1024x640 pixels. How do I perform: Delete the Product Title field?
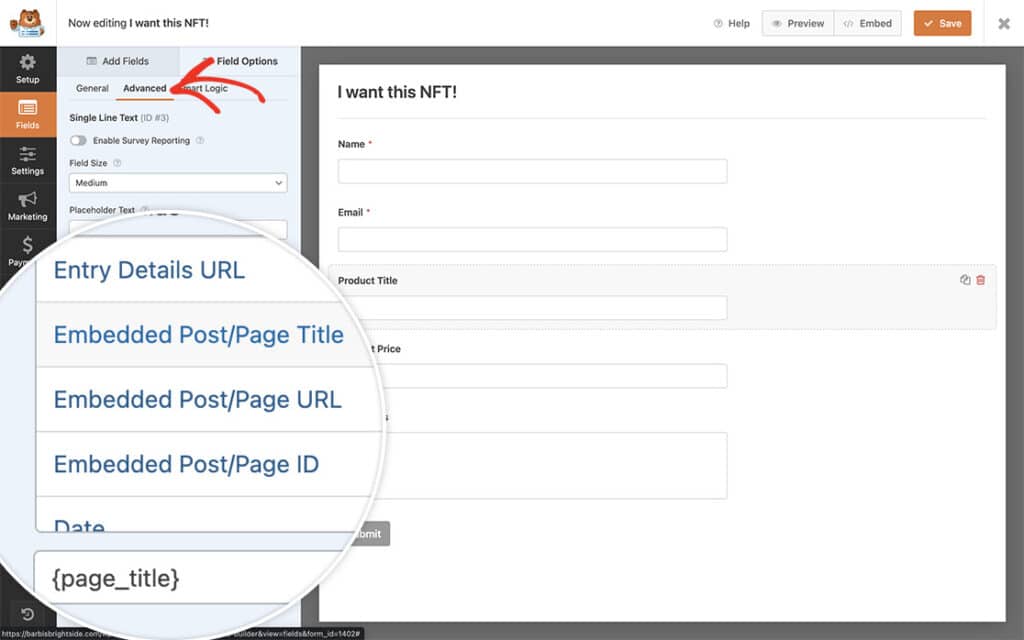click(x=980, y=280)
